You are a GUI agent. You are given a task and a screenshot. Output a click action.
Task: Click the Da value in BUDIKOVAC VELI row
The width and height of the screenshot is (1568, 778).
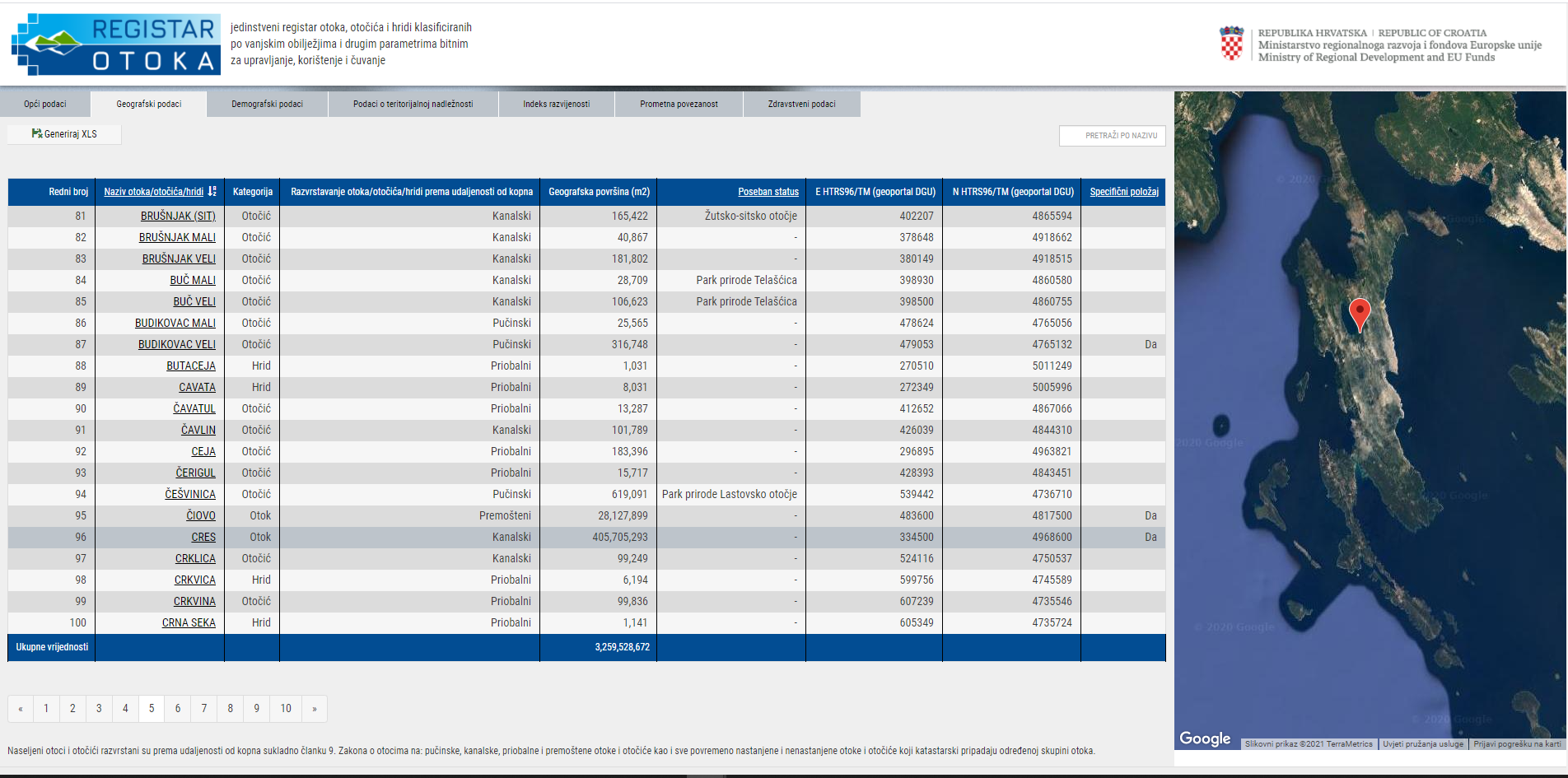pos(1150,344)
